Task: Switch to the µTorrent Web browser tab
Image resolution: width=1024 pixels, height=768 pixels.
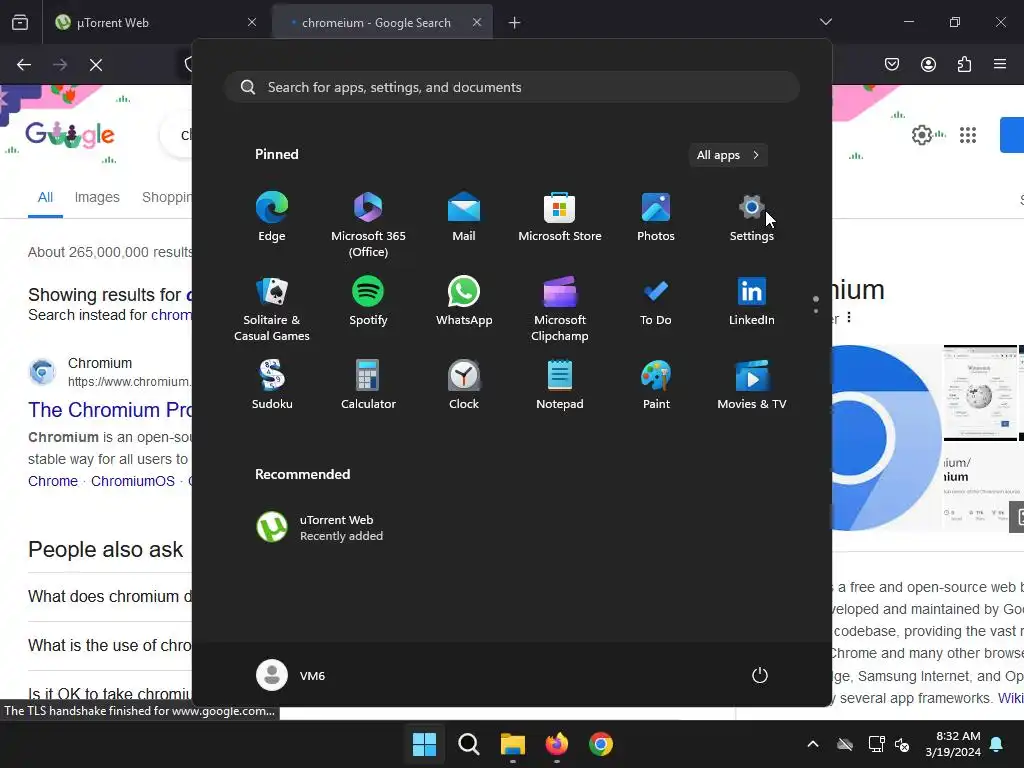Action: pyautogui.click(x=157, y=23)
